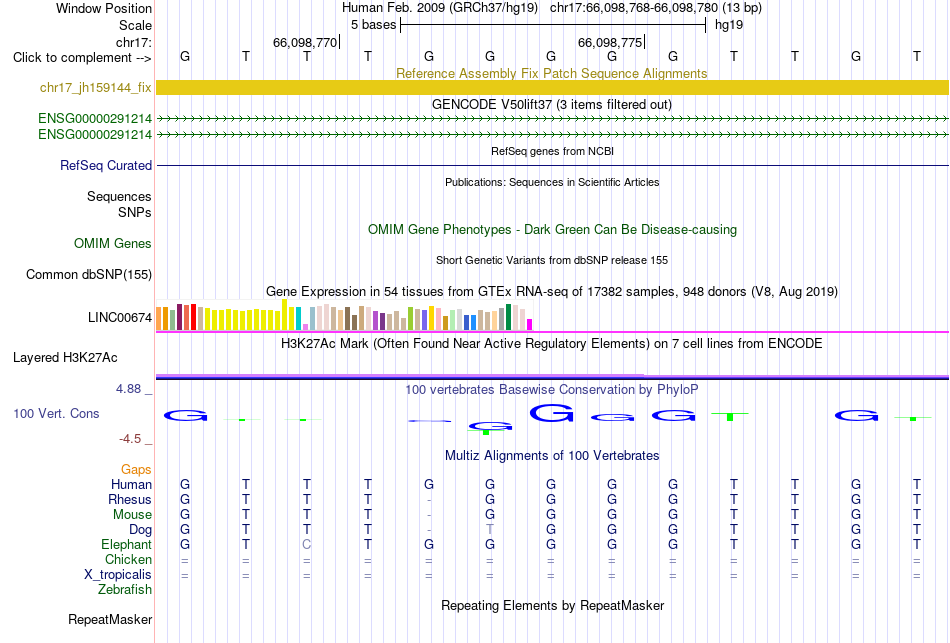Viewport: 950px width, 643px height.
Task: Click the Layered H3K27Ac label
Action: click(65, 358)
